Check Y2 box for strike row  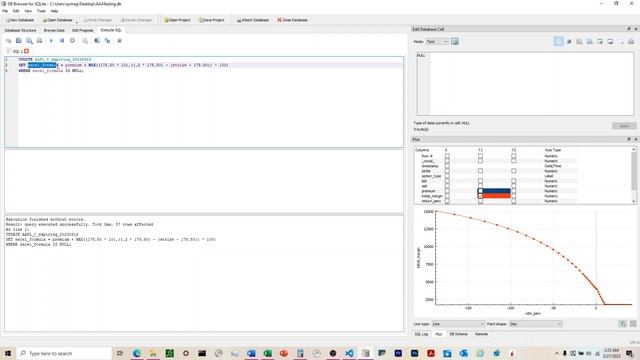pos(513,171)
